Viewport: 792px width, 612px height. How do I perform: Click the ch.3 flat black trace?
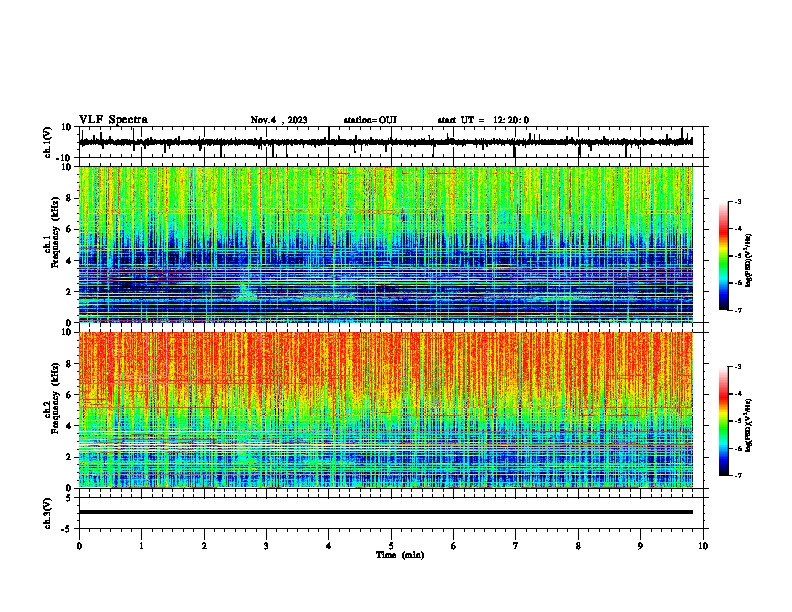(386, 512)
